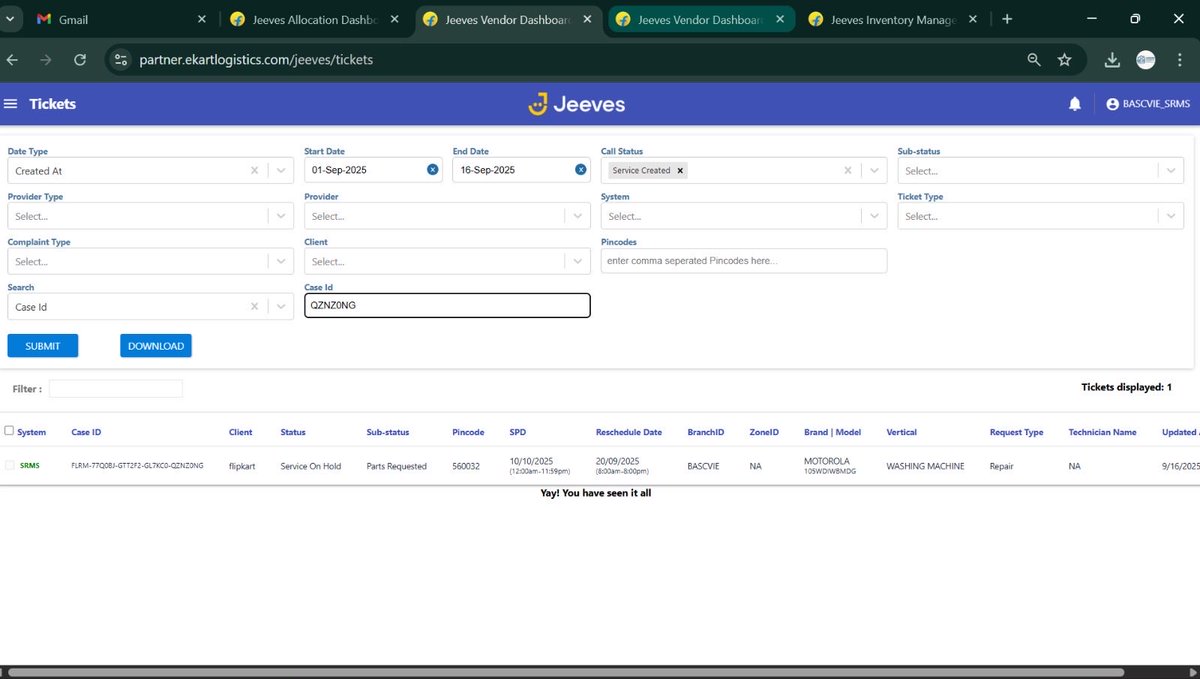This screenshot has height=679, width=1200.
Task: Open the site information icon in address bar
Action: click(x=121, y=60)
